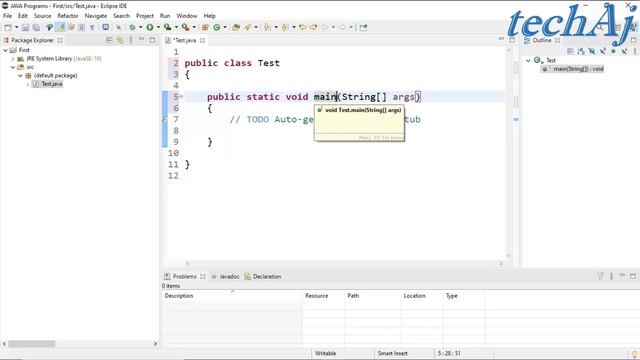Click Last Edit Location arrow icon
Image resolution: width=640 pixels, height=360 pixels.
pos(302,27)
